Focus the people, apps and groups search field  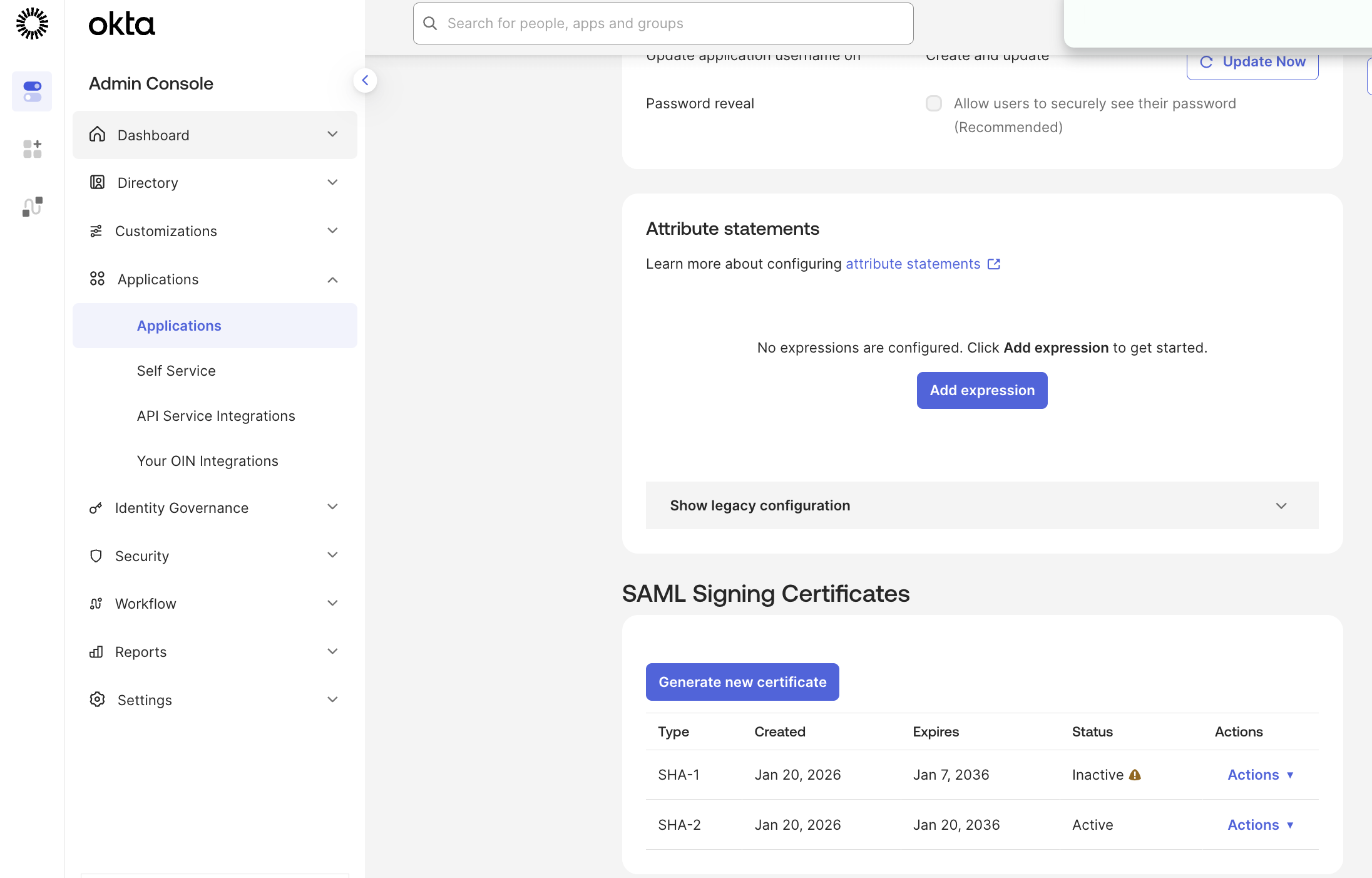(663, 23)
